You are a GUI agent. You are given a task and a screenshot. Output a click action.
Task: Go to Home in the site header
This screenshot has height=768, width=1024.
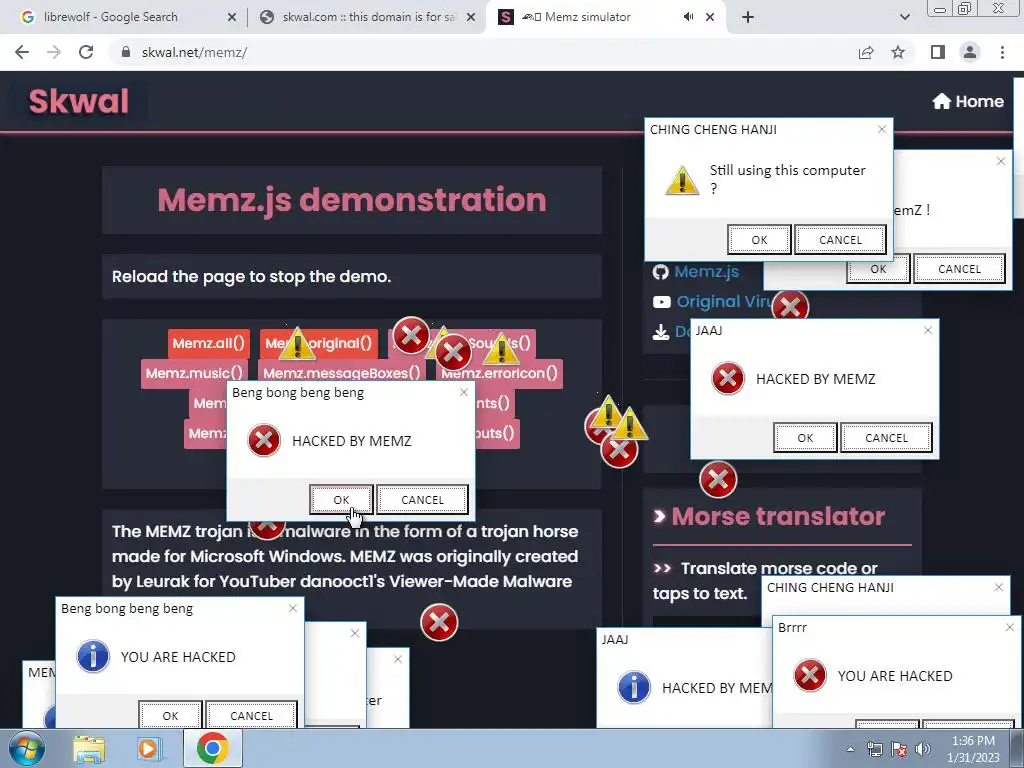click(x=968, y=101)
